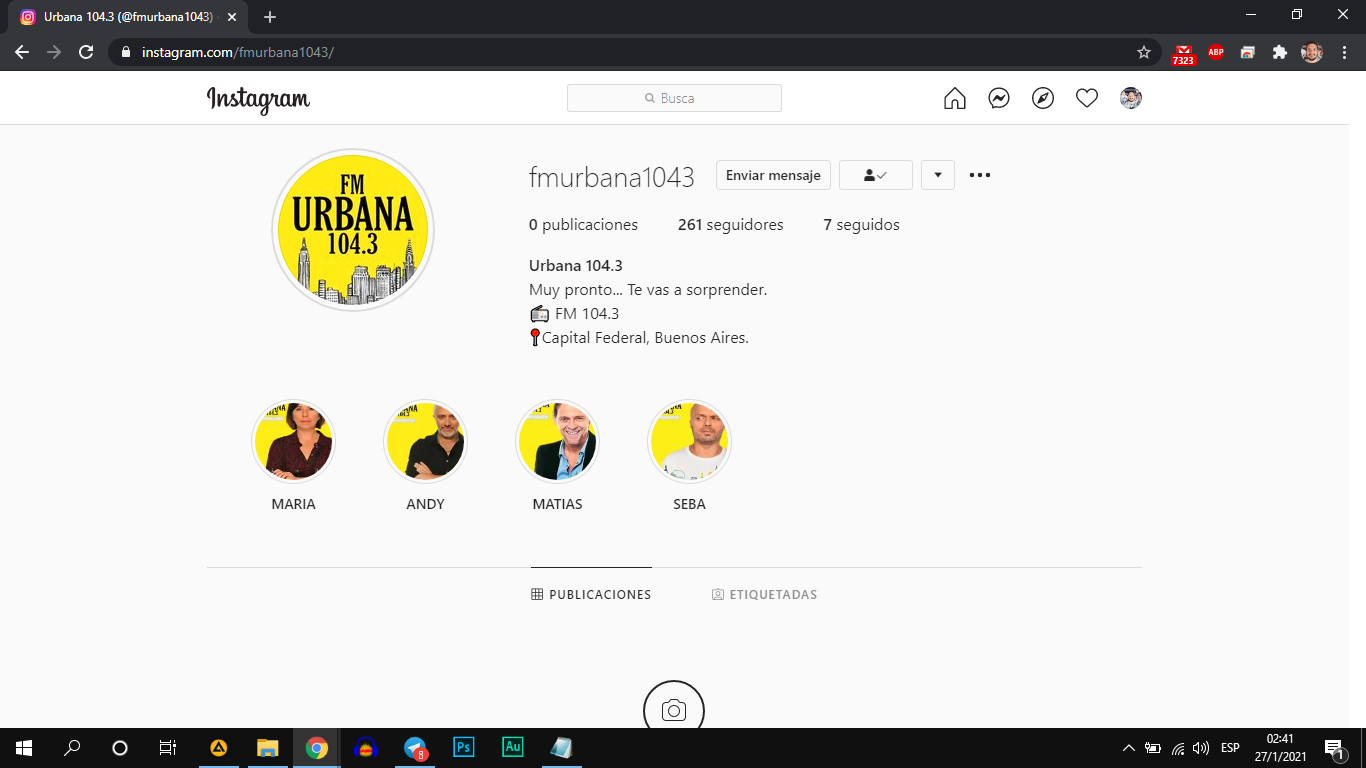This screenshot has height=768, width=1366.
Task: Click the bio line 'Muy pronto... Te vas a sorprender.'
Action: click(x=648, y=290)
